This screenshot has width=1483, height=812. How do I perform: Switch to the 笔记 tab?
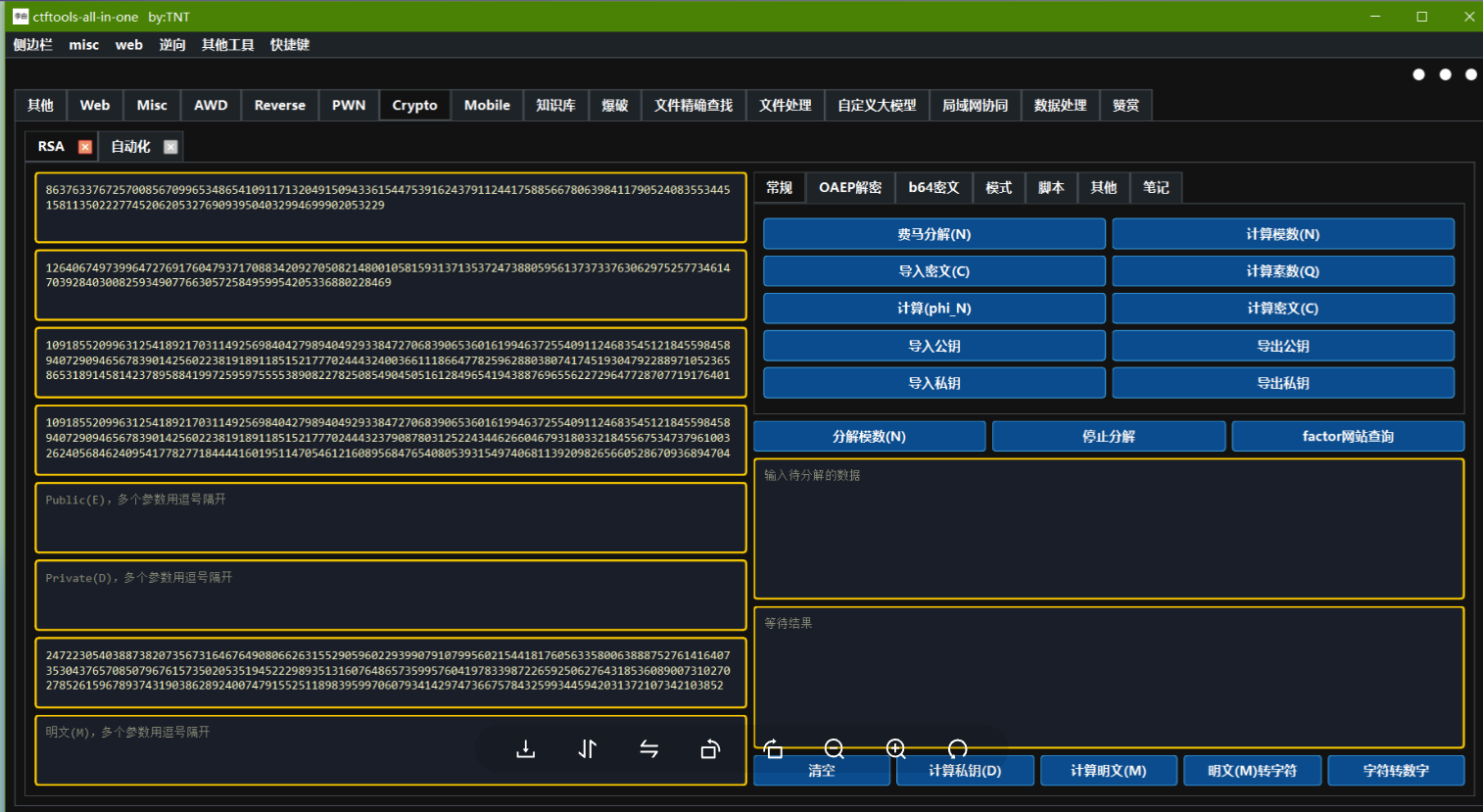tap(1156, 187)
